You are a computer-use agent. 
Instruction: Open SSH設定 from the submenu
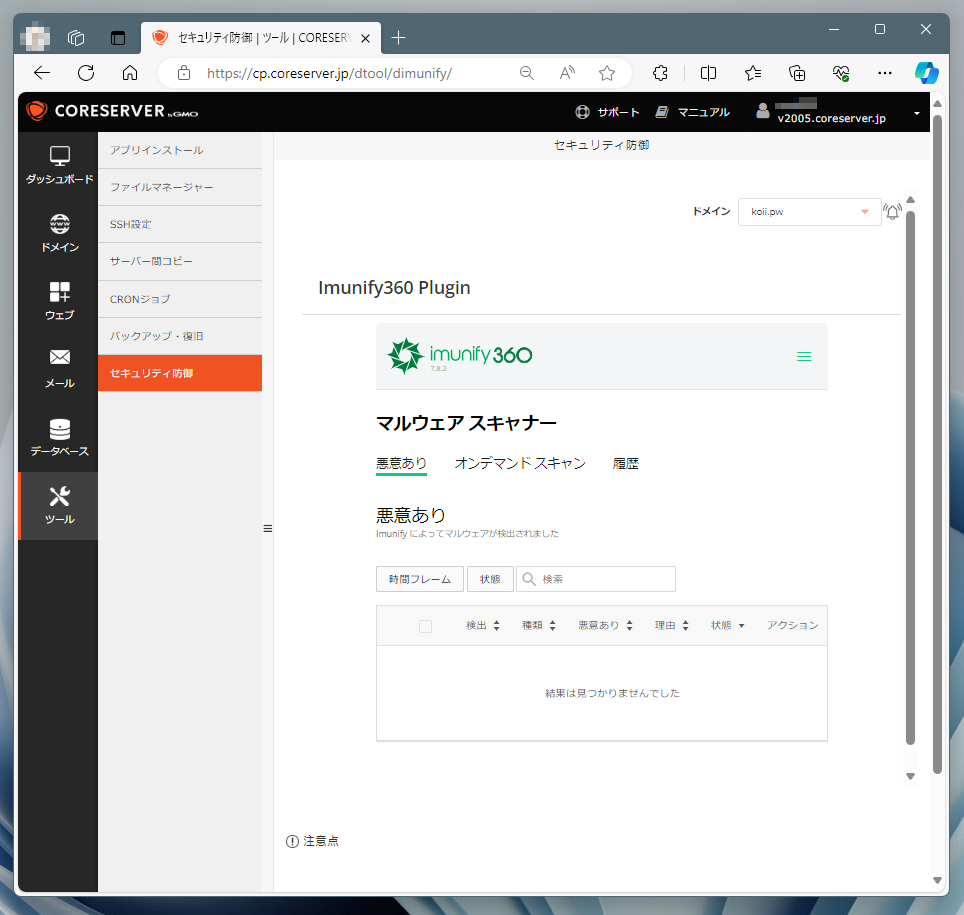tap(180, 224)
